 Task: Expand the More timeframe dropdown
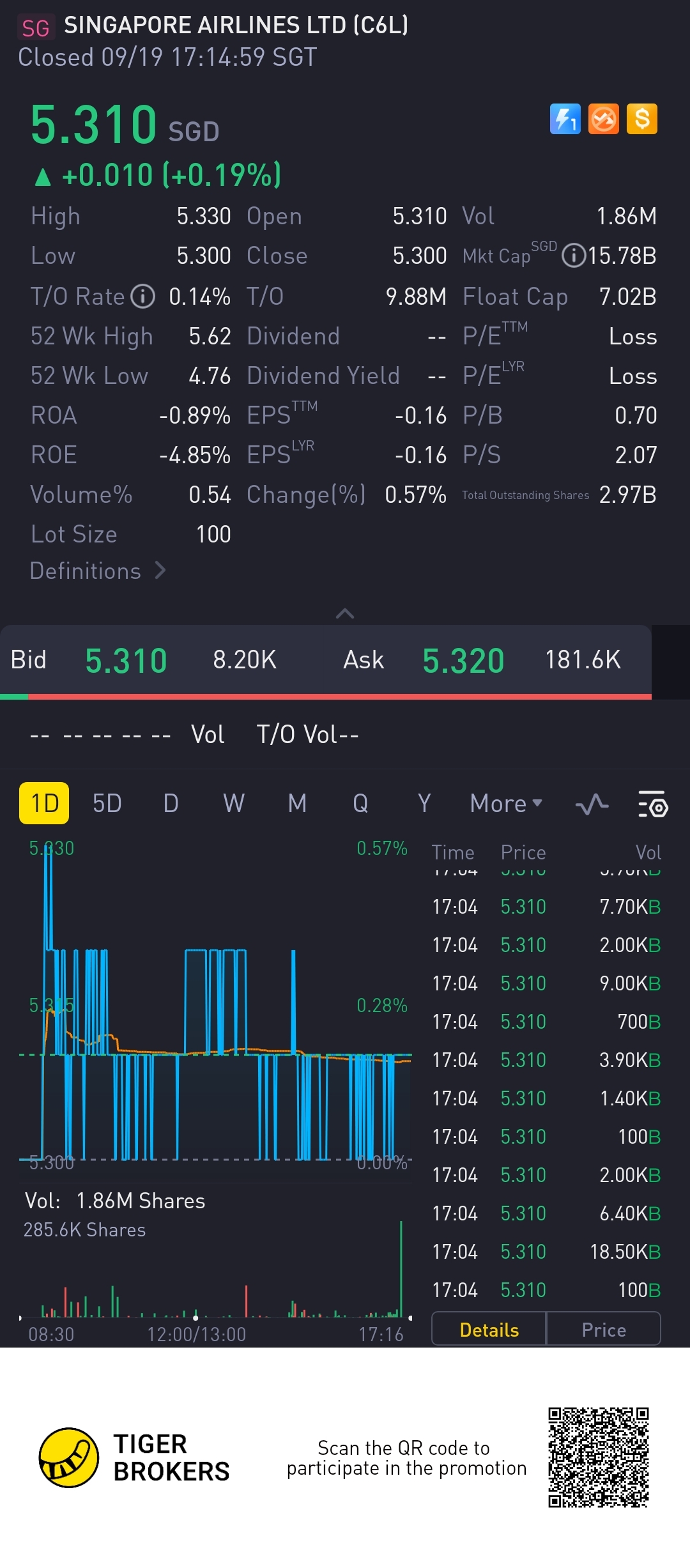[505, 803]
